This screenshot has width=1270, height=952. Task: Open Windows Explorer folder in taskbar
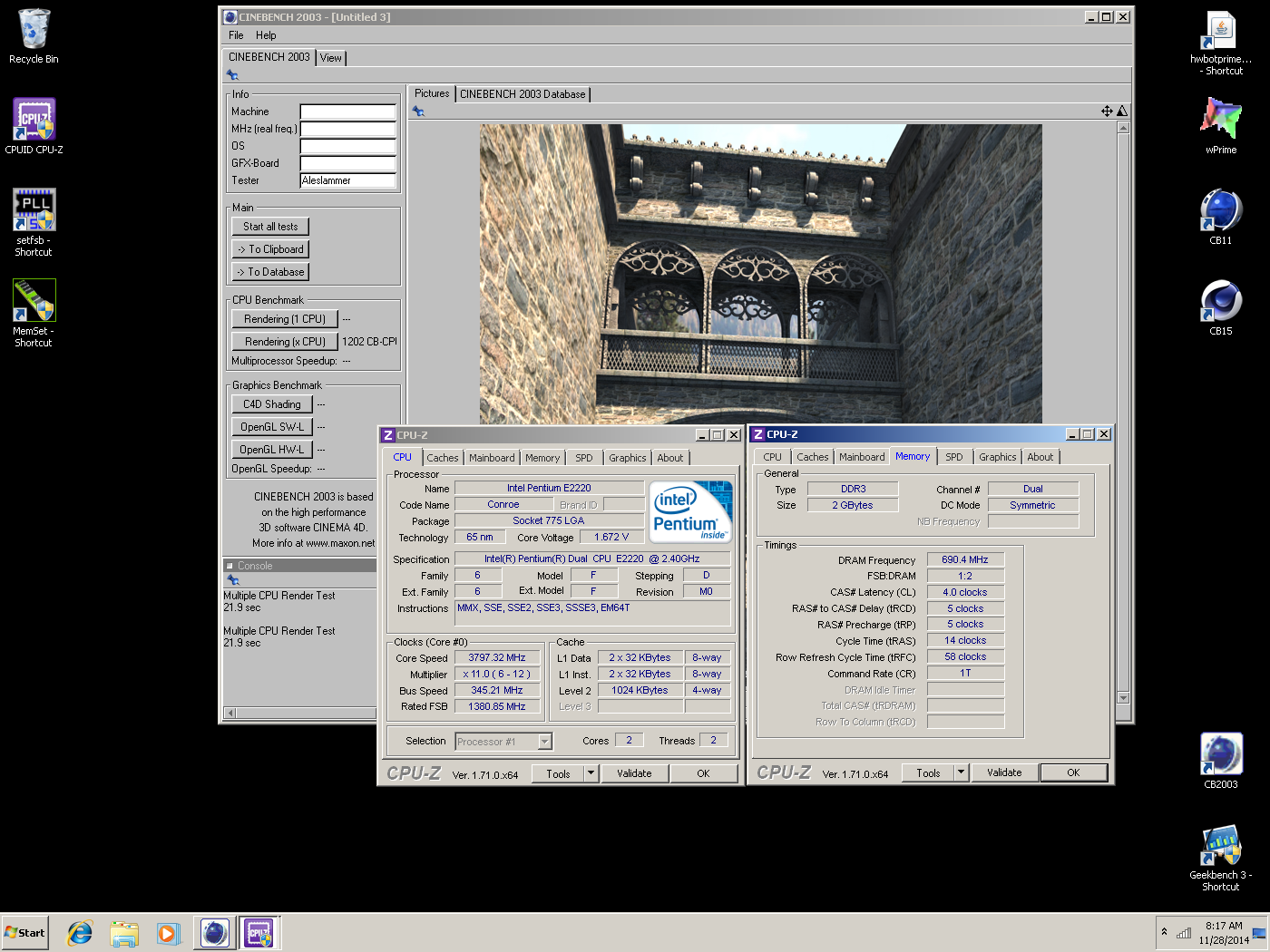pos(124,933)
